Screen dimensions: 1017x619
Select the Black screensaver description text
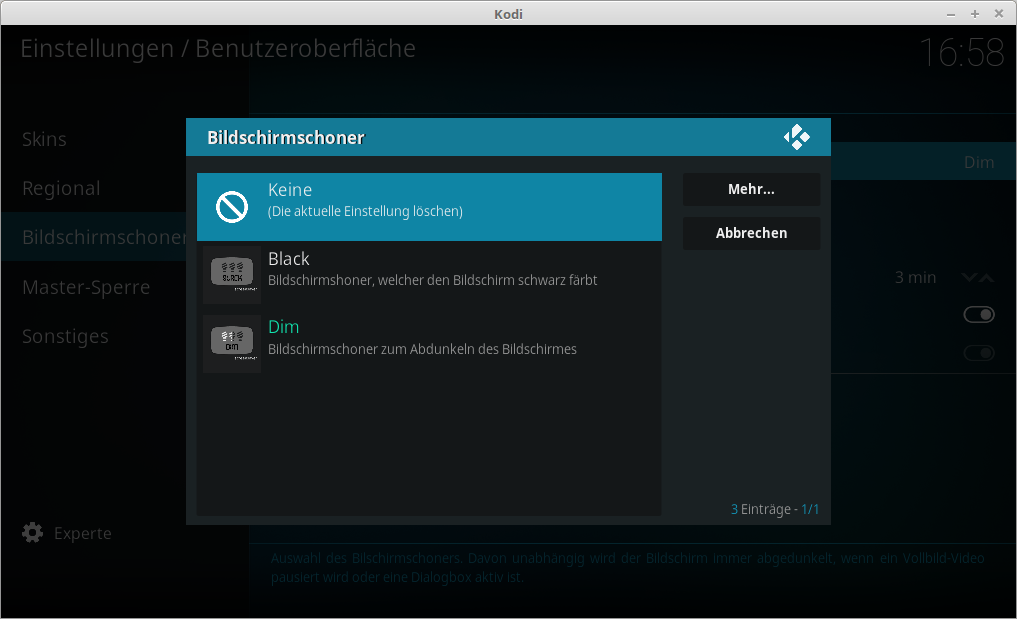(432, 281)
